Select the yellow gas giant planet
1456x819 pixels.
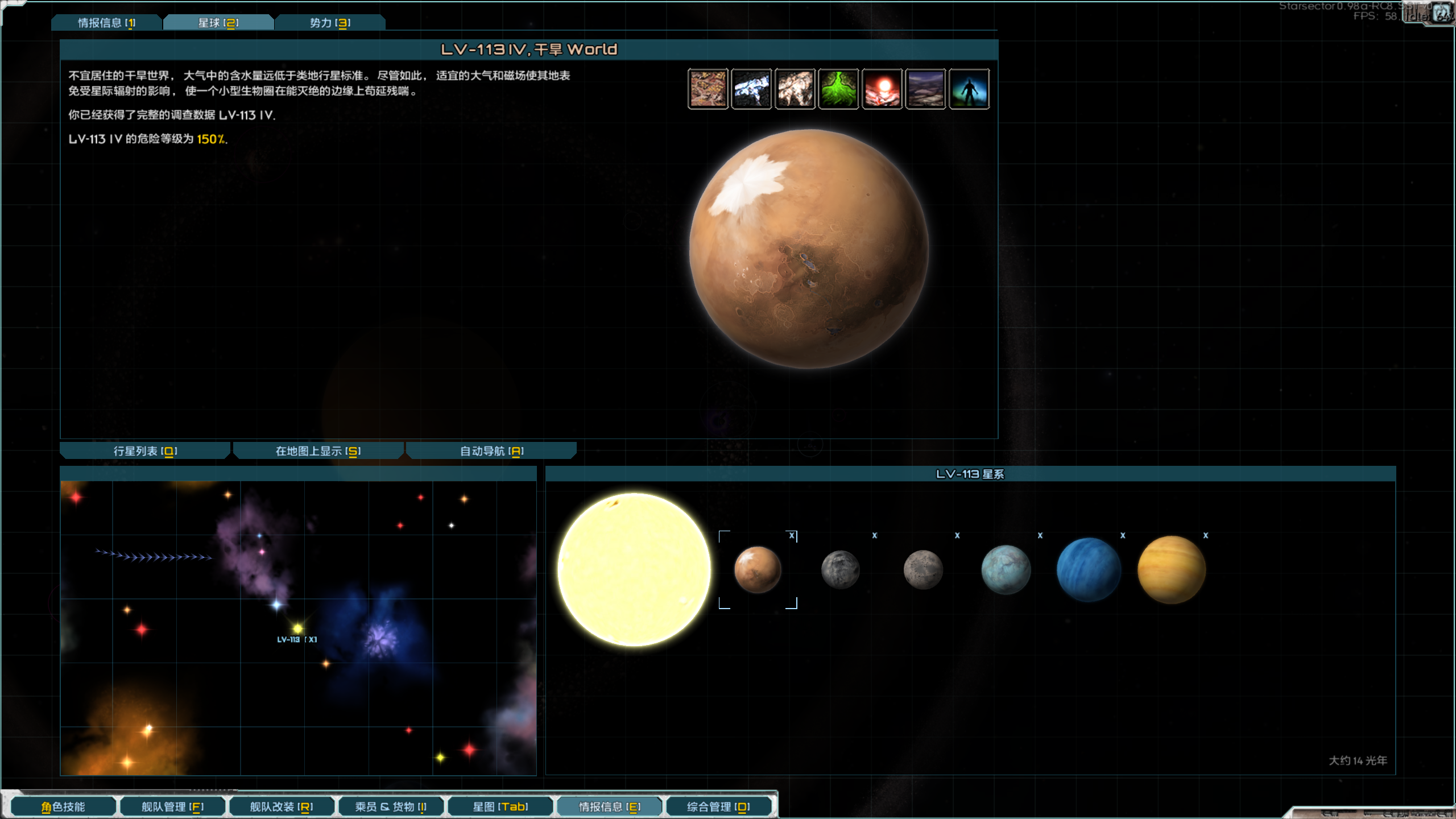[1171, 569]
